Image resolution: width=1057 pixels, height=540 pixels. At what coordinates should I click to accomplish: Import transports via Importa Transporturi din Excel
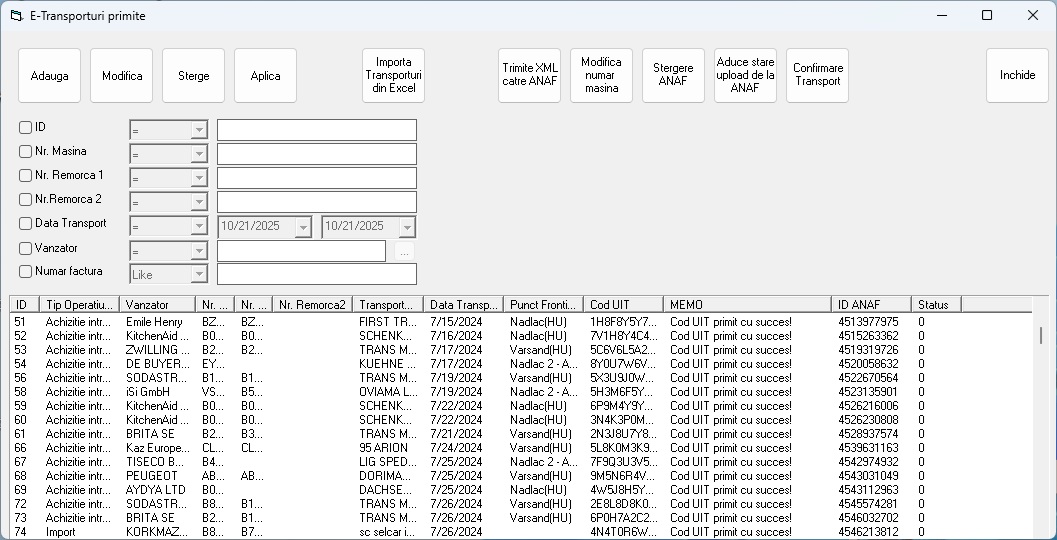pyautogui.click(x=393, y=76)
